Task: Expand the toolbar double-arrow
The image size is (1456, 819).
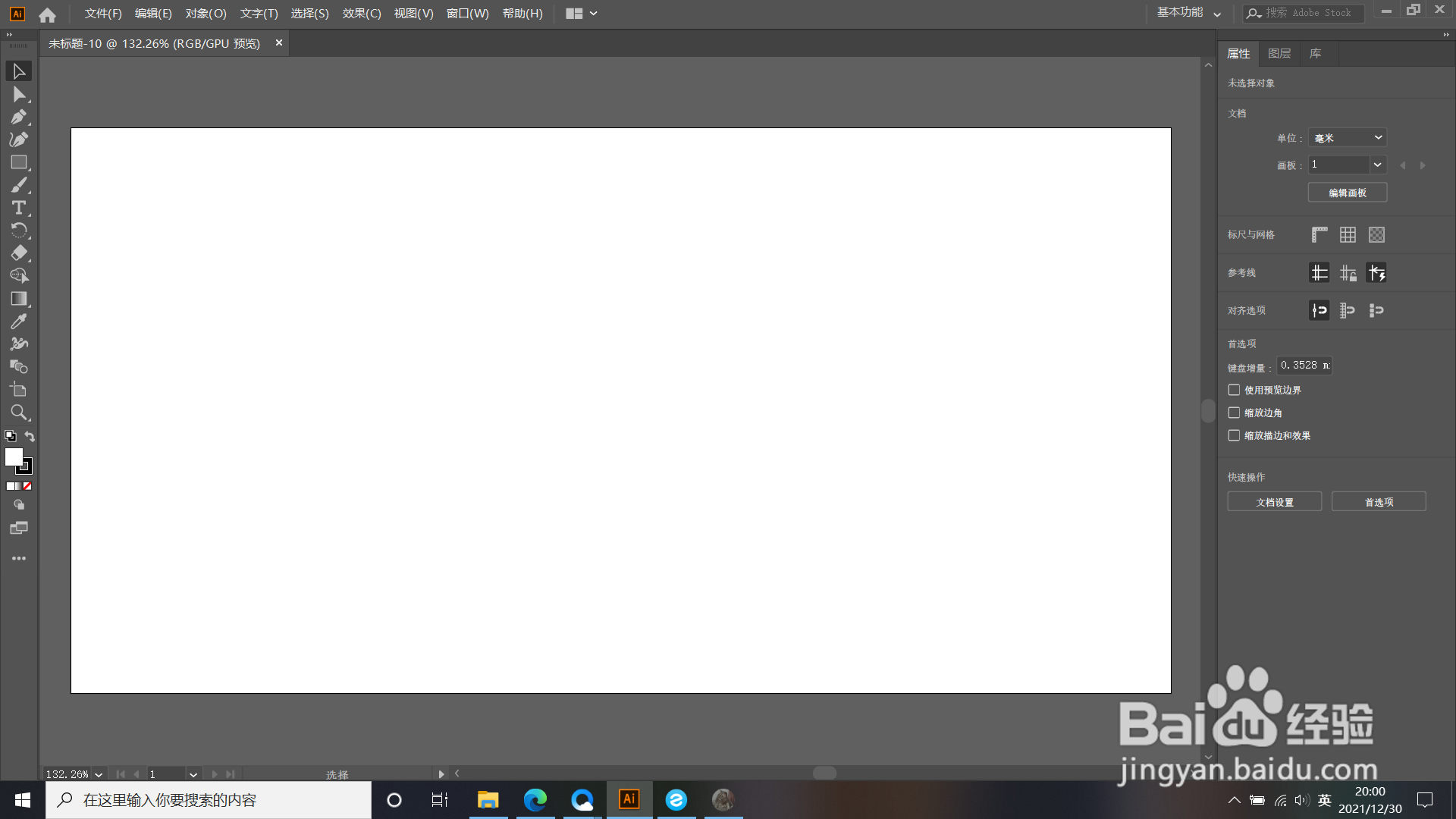Action: point(9,34)
